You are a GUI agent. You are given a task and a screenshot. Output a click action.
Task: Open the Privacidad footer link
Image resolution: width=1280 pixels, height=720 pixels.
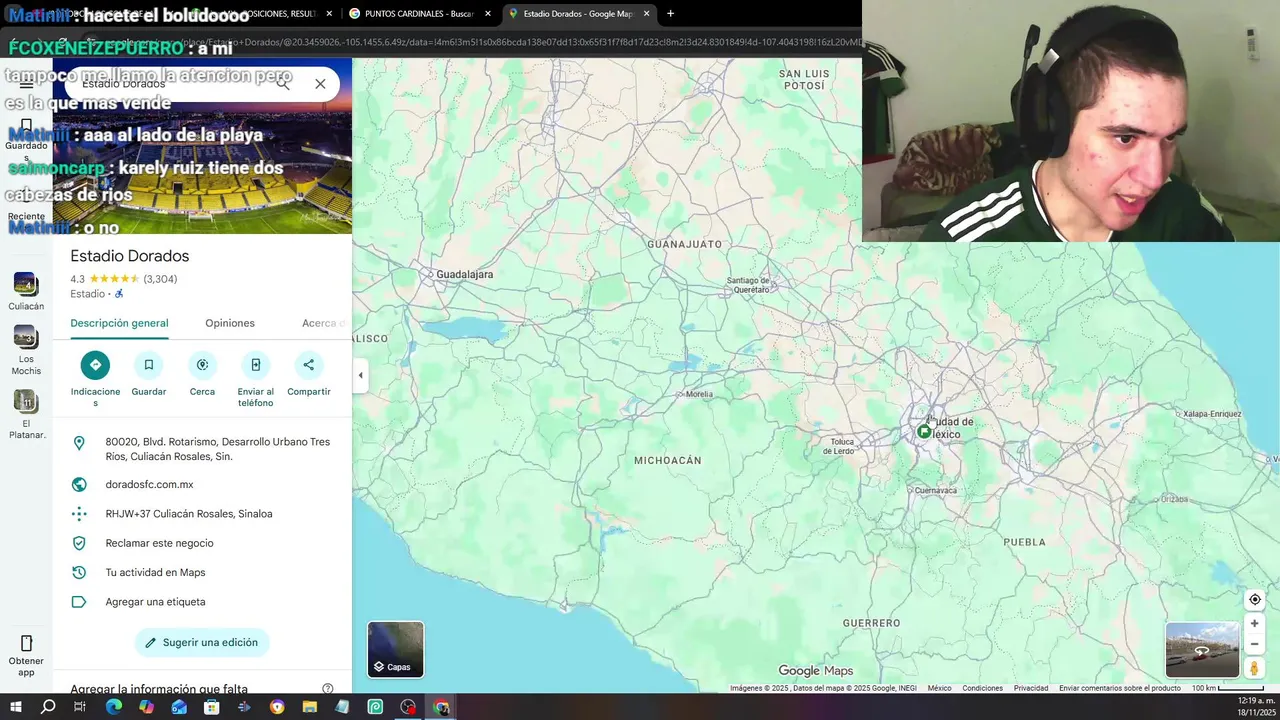click(1031, 689)
